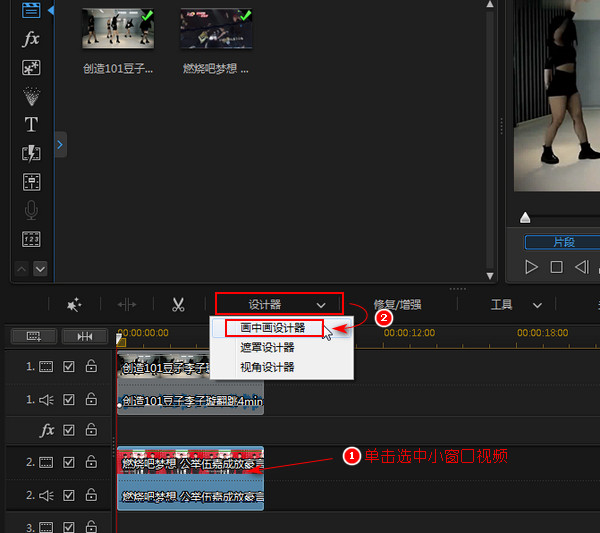
Task: Lock video track 3
Action: [91, 526]
